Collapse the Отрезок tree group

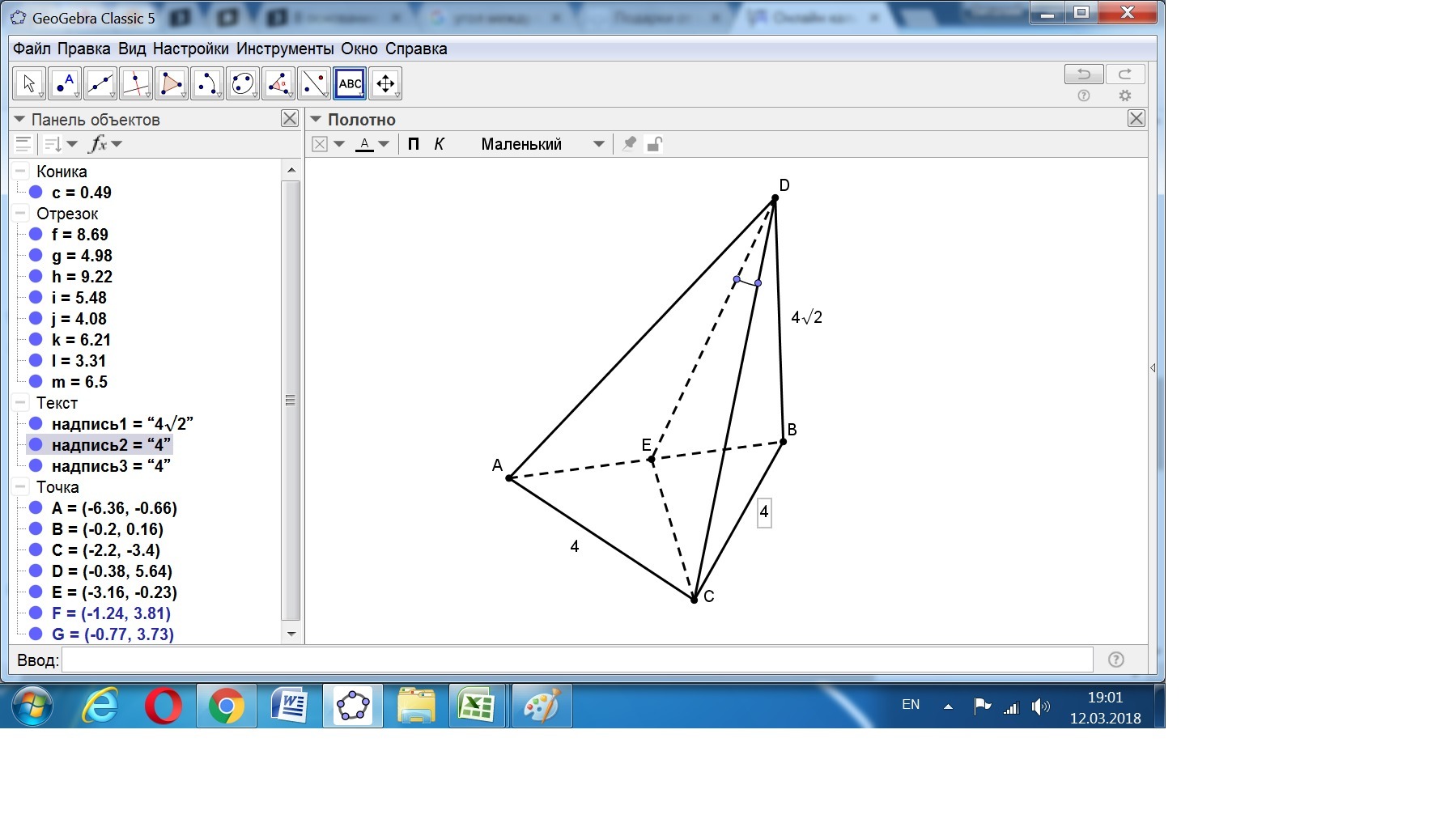coord(20,214)
